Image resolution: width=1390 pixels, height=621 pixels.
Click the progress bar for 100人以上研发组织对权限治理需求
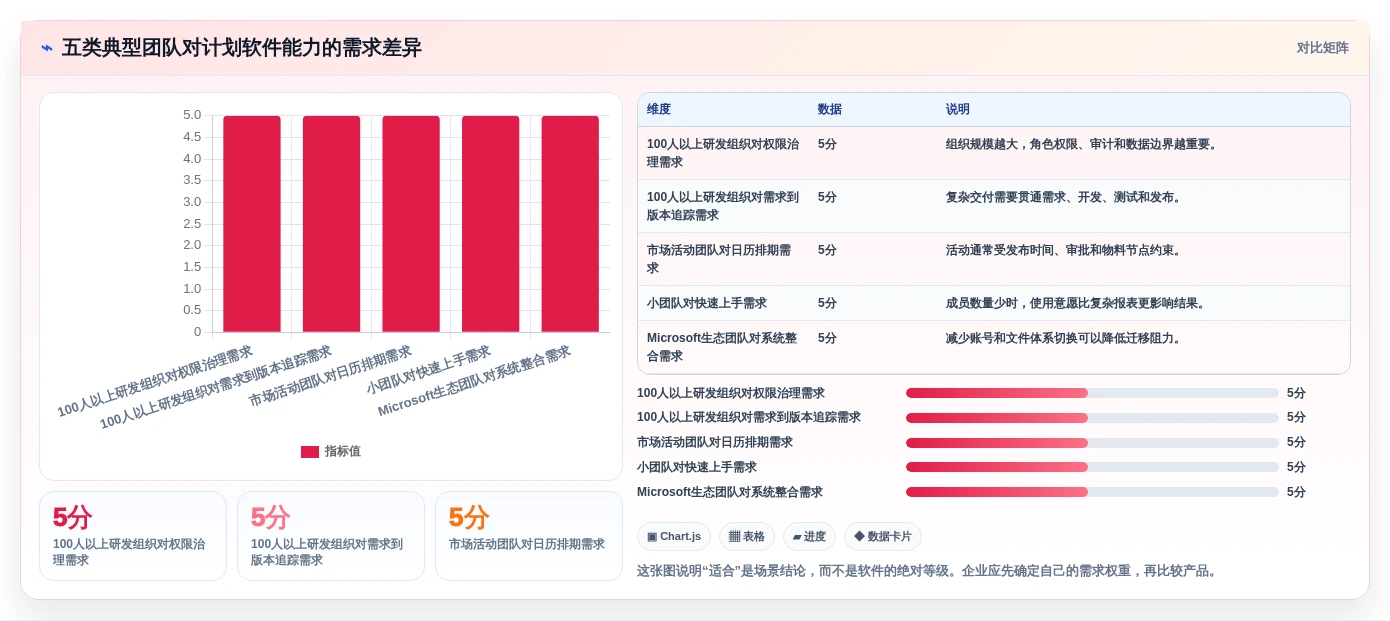1092,393
